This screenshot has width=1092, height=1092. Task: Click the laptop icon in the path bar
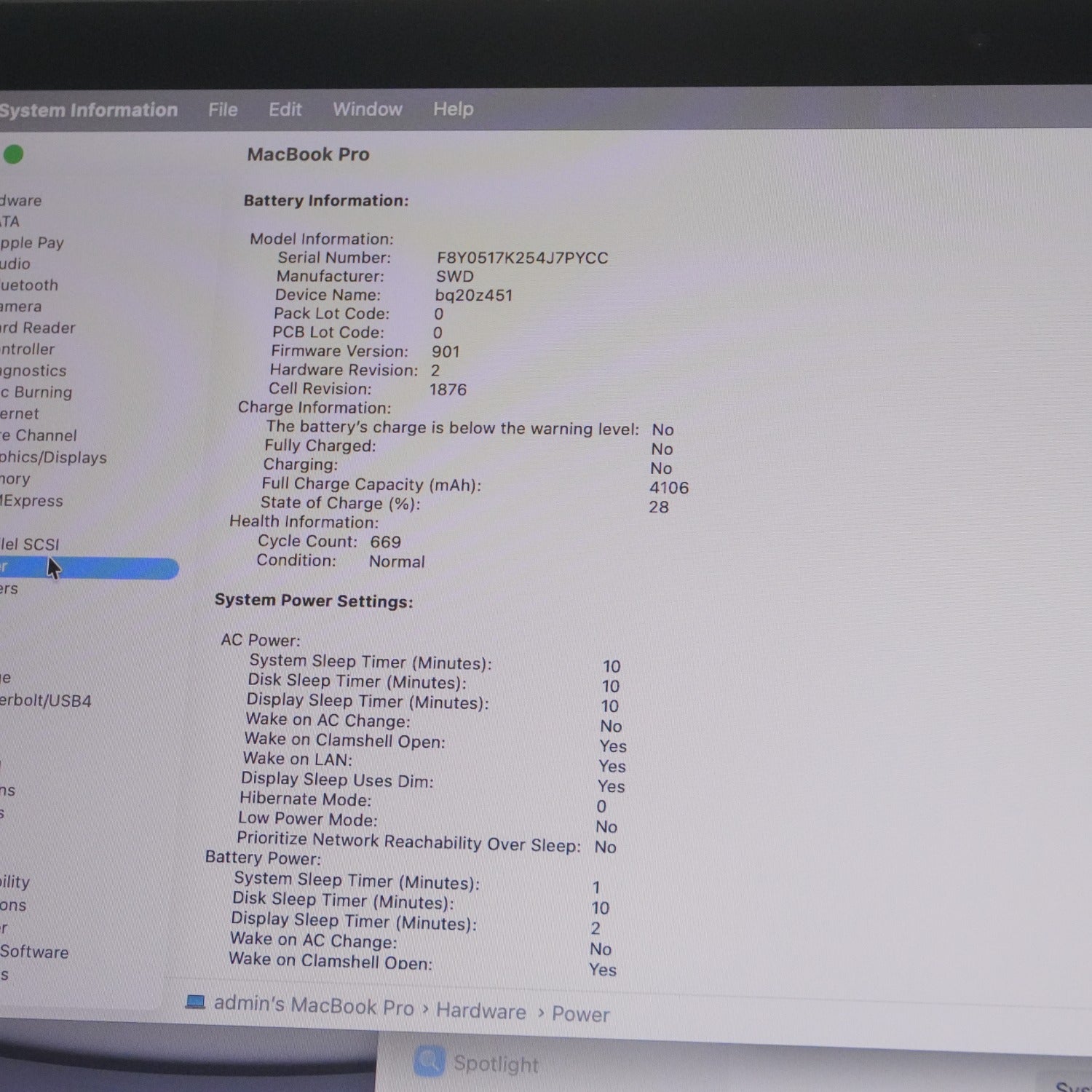click(x=195, y=1002)
